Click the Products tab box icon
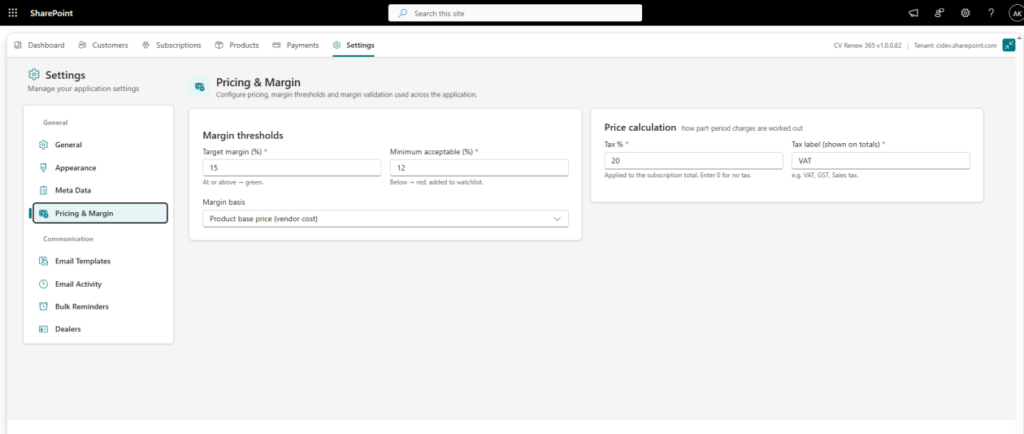 [x=219, y=45]
